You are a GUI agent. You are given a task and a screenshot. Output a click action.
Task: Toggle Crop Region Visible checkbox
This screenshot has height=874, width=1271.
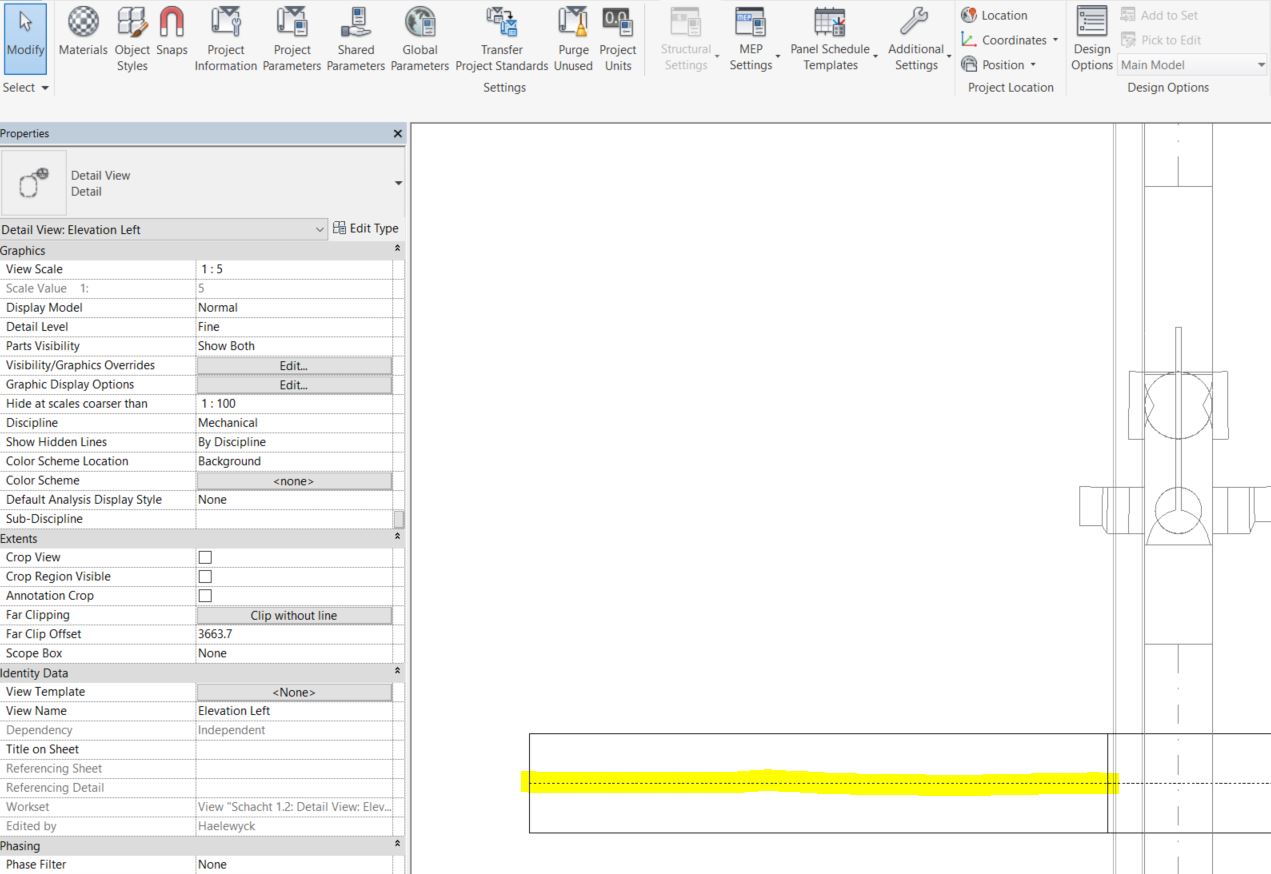coord(206,576)
